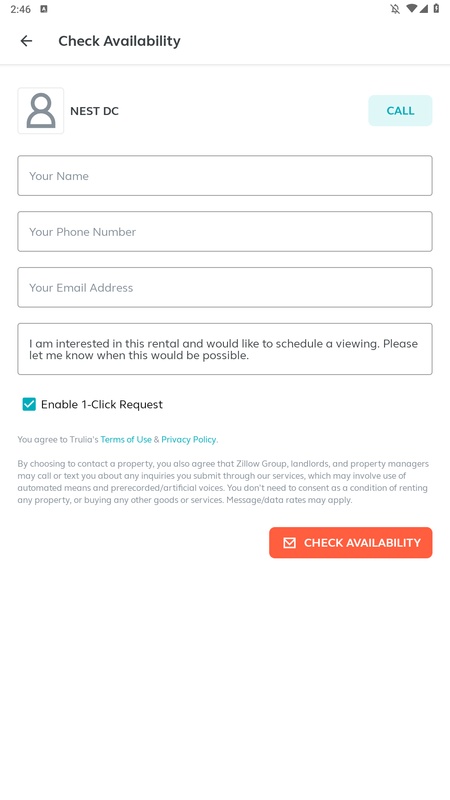Uncheck the Enable 1-Click Request checkbox

click(29, 404)
